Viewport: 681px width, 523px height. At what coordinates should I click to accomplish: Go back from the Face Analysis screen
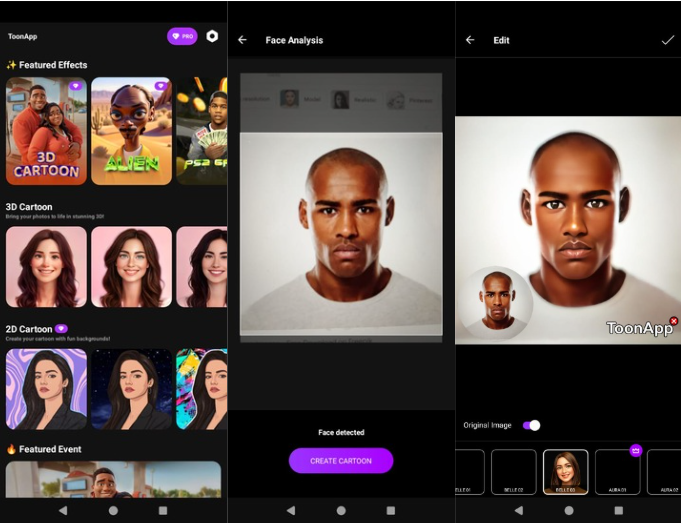tap(242, 40)
